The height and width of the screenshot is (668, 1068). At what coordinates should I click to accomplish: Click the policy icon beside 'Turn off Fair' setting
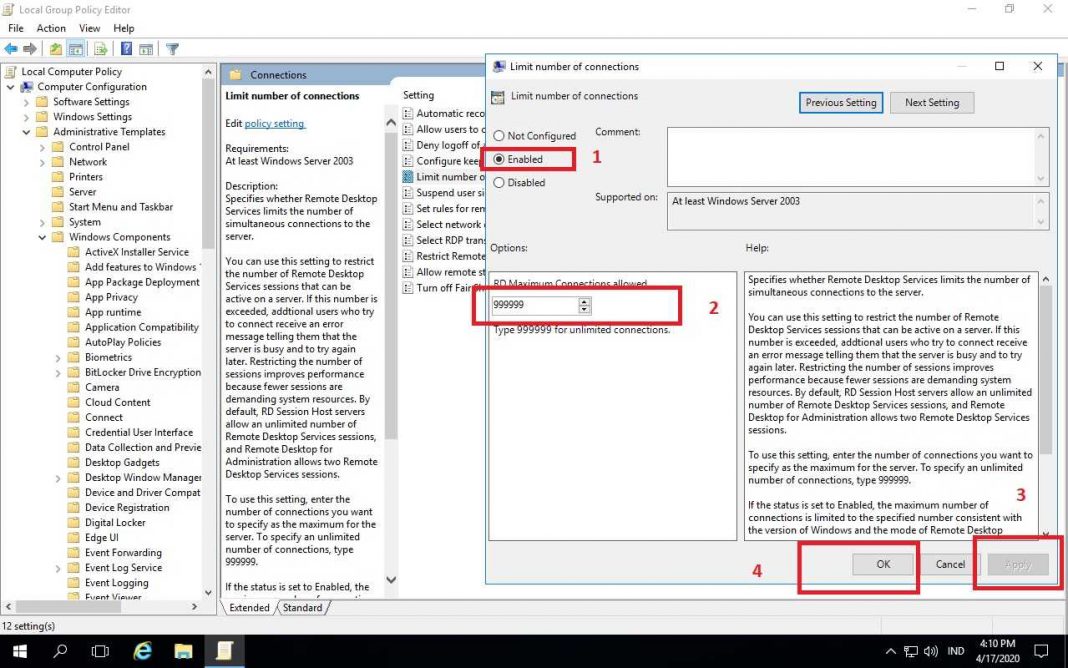tap(407, 287)
